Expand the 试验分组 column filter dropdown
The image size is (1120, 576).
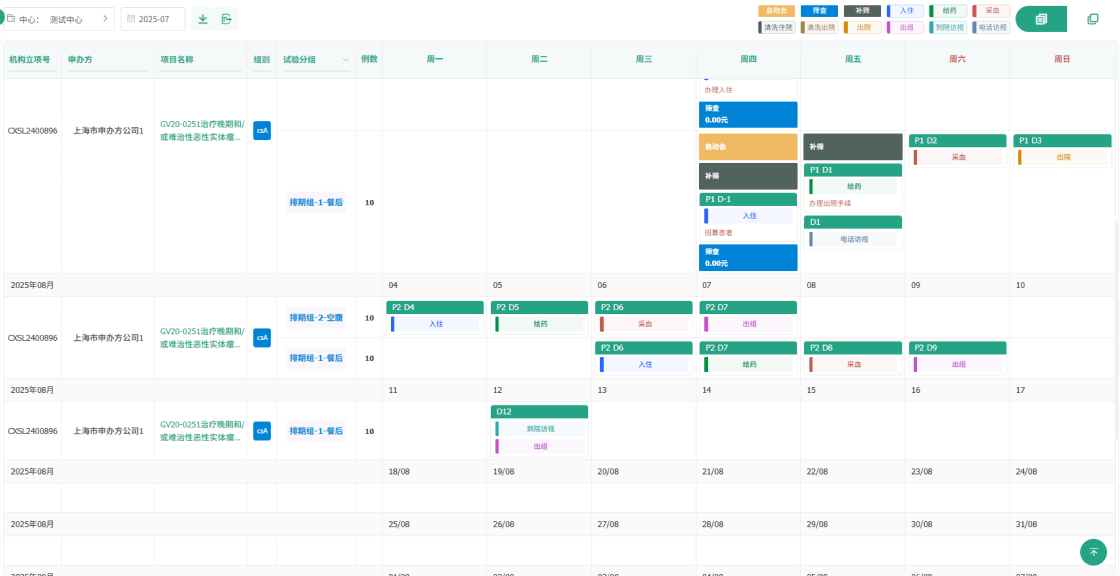[346, 60]
